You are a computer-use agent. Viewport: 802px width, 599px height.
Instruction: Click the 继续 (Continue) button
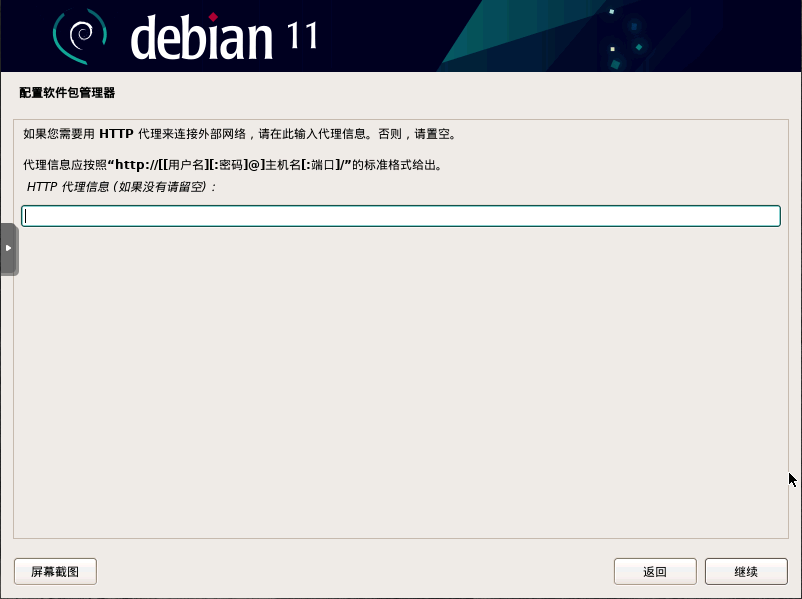click(746, 571)
